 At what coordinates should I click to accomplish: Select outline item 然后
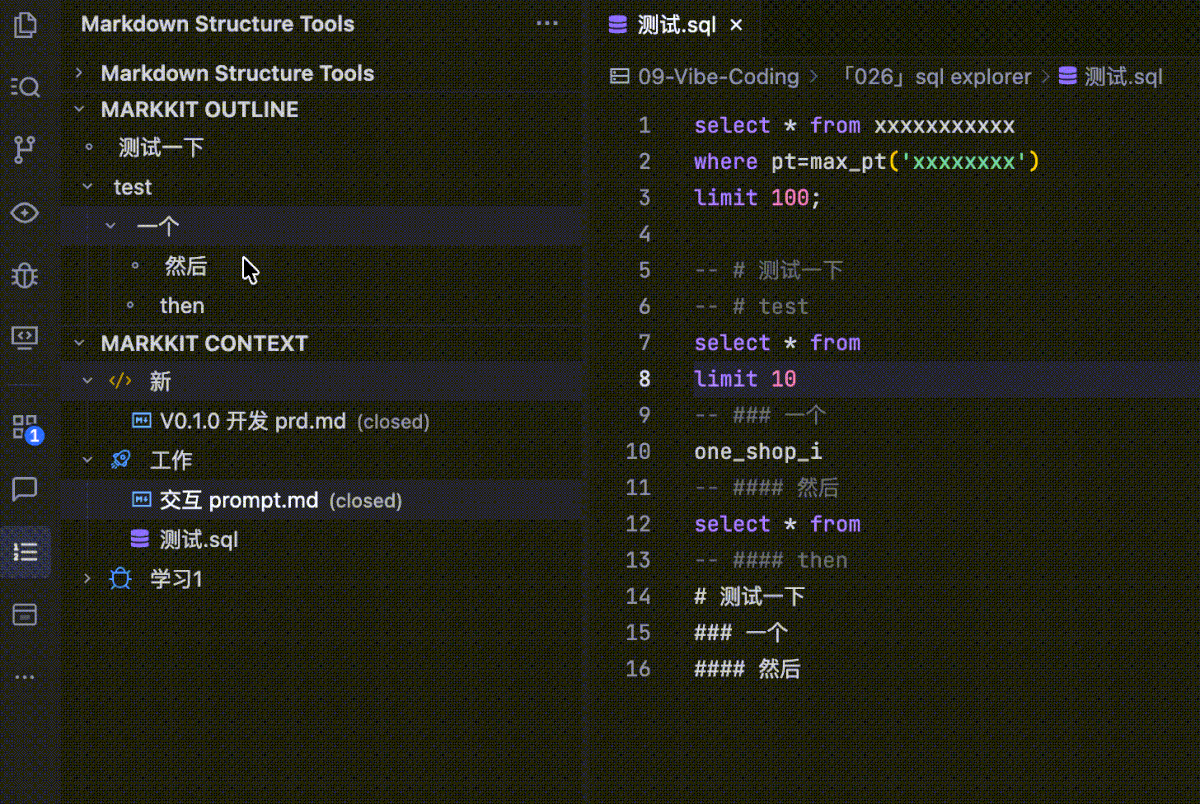(186, 266)
